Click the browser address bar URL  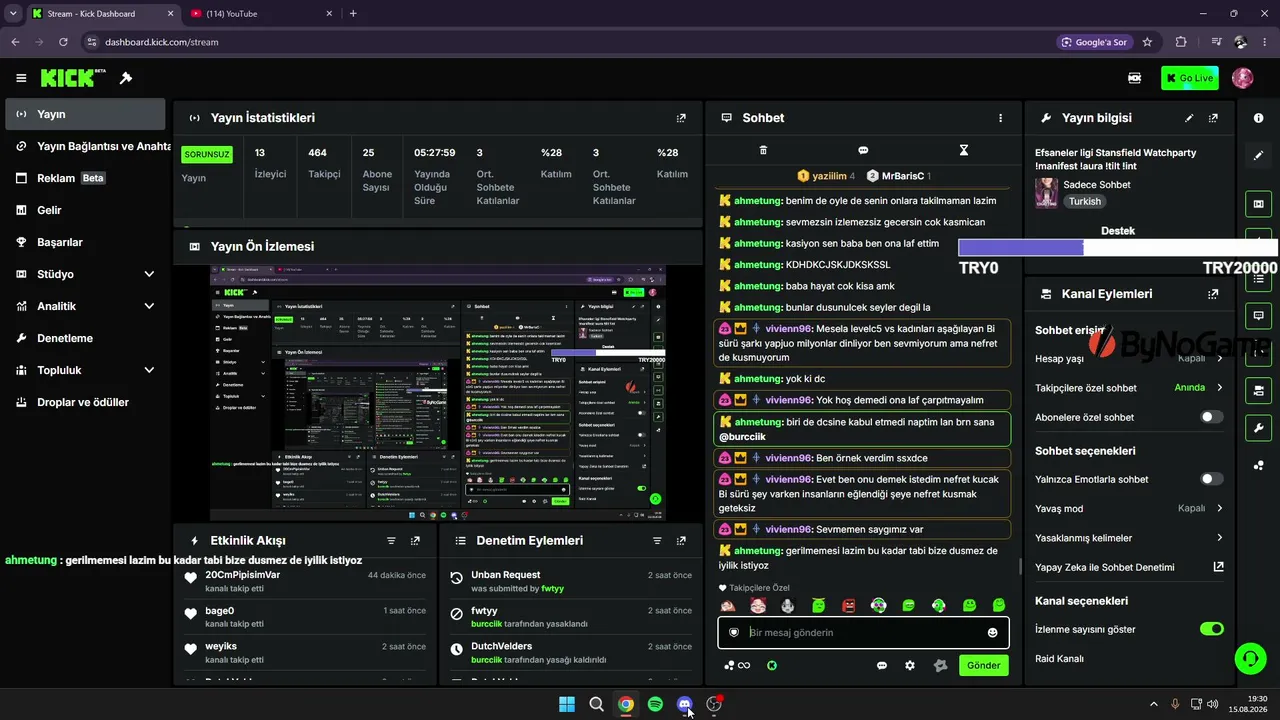pos(161,42)
